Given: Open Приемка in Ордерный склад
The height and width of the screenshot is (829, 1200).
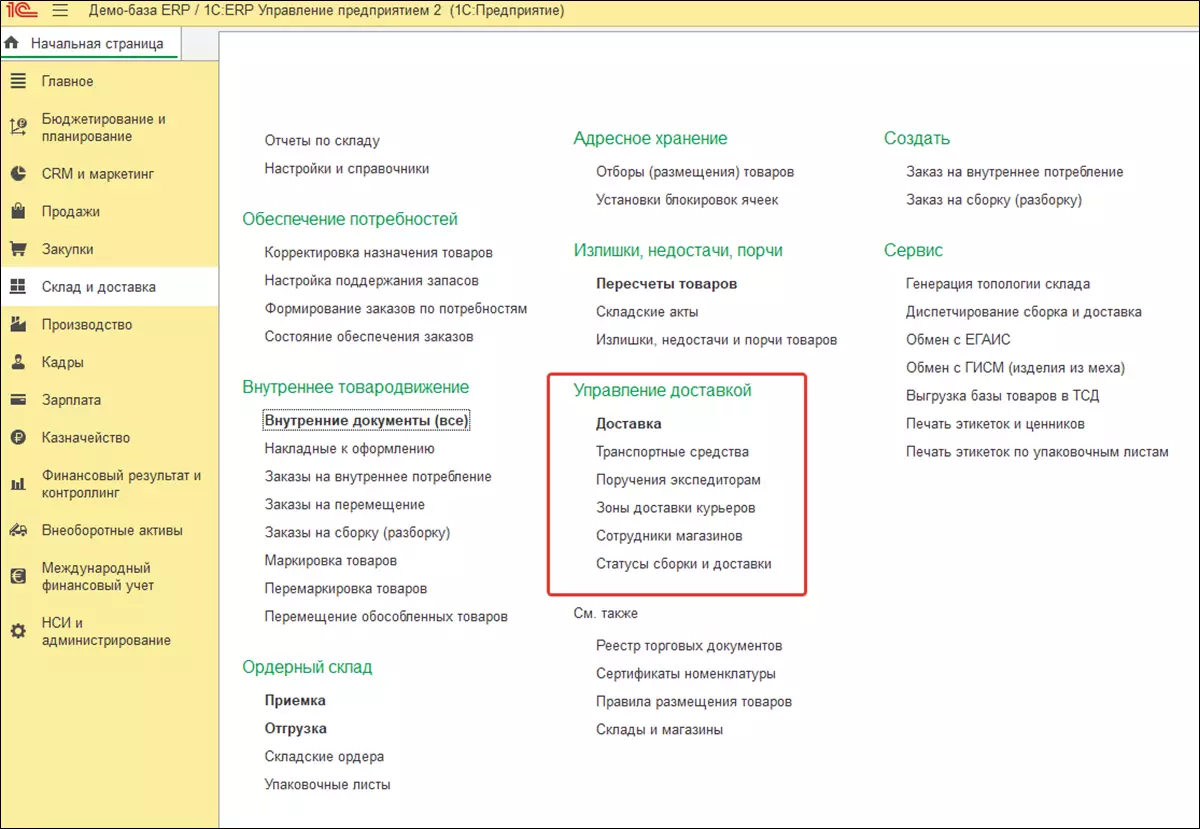Looking at the screenshot, I should coord(295,701).
